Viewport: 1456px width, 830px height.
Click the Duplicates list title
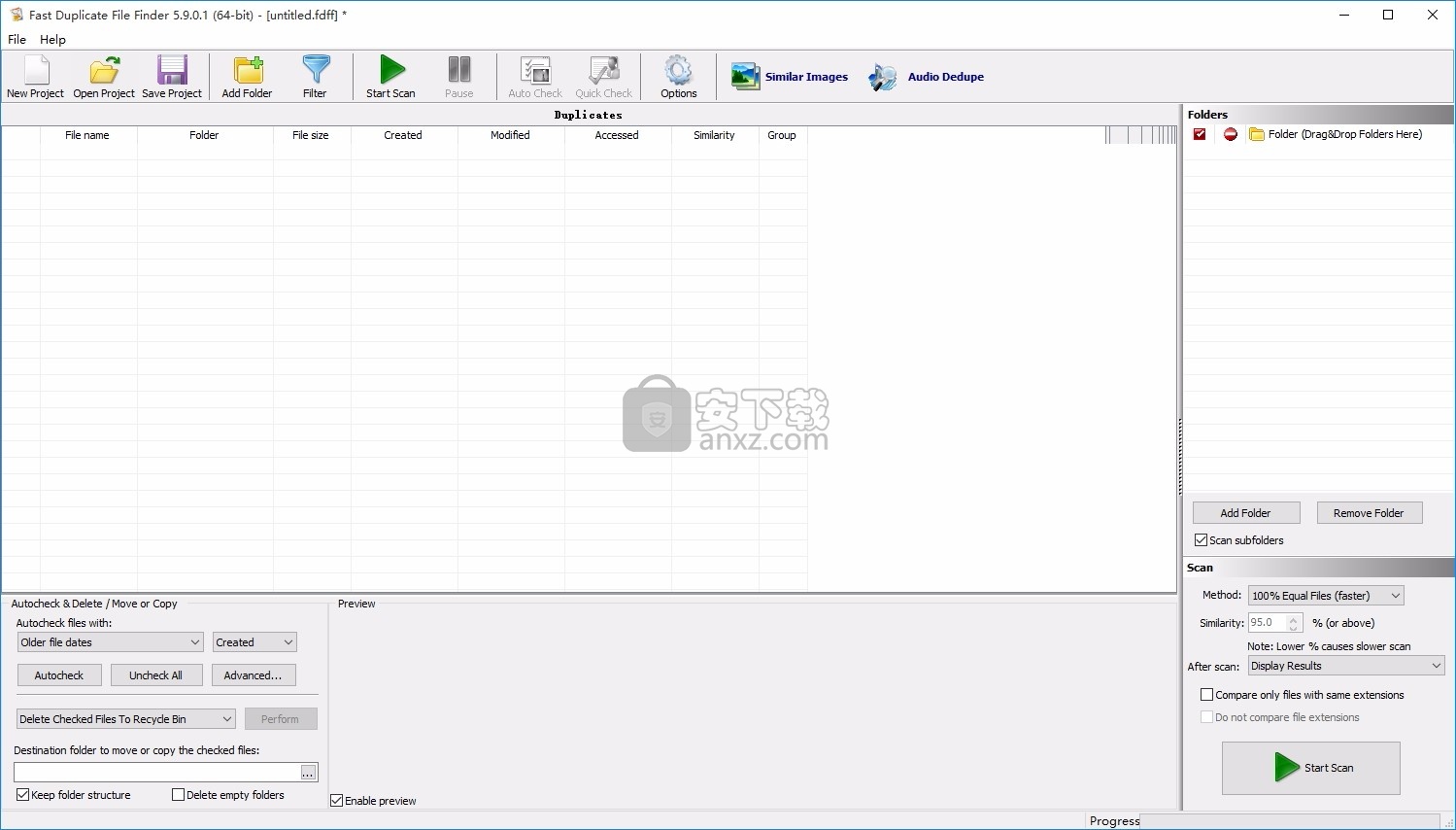click(589, 115)
